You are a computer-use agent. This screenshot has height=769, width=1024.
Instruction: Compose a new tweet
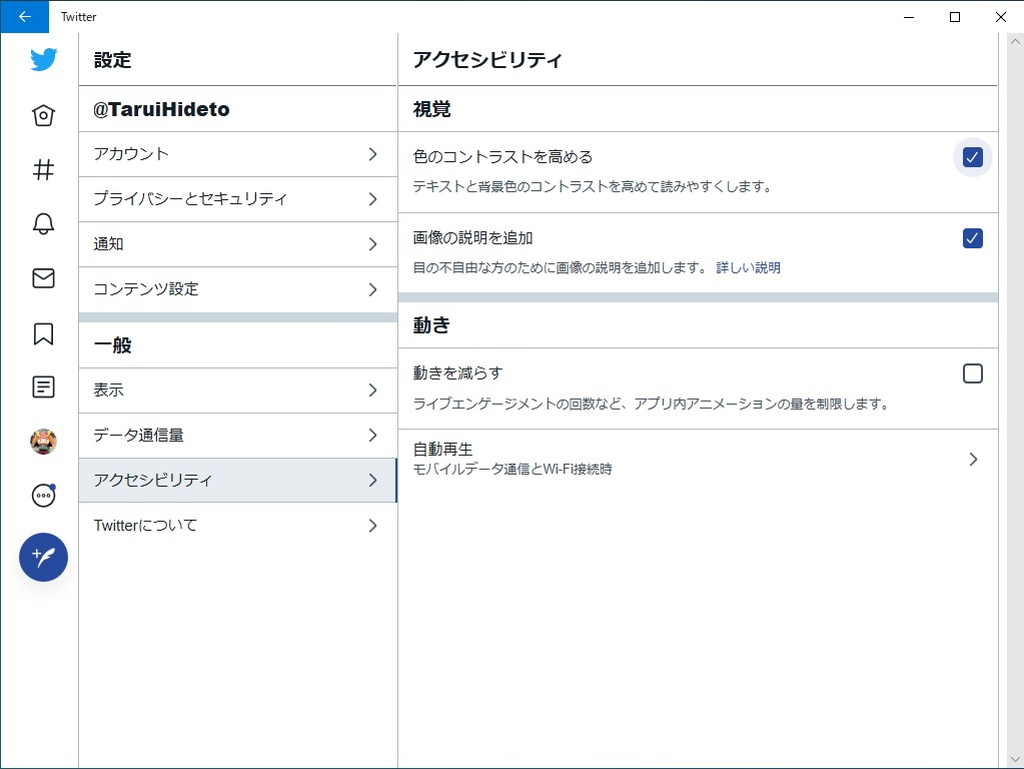[43, 557]
